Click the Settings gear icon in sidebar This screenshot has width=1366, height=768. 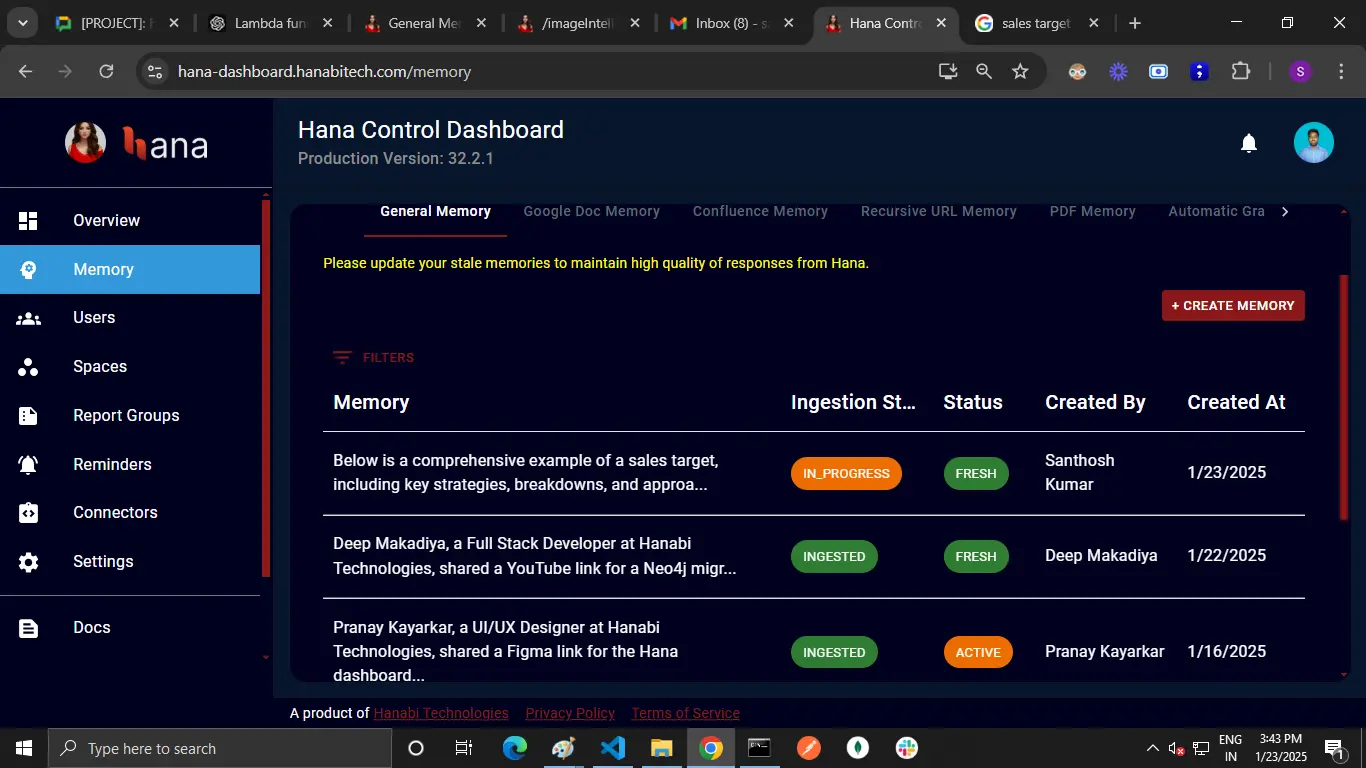tap(28, 562)
